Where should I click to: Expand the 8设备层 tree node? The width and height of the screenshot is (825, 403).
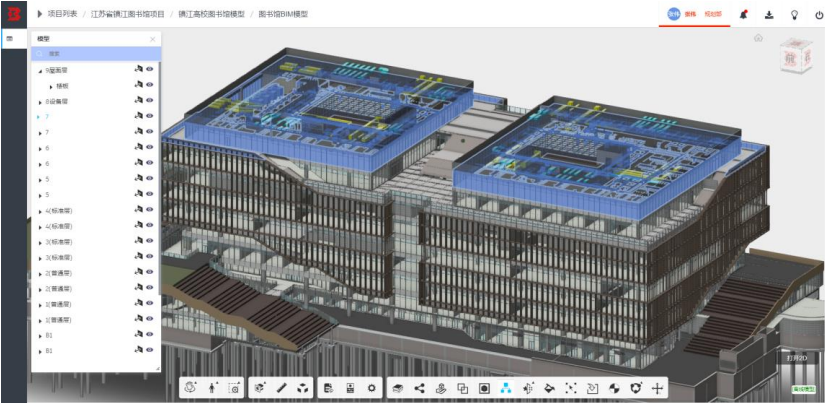pyautogui.click(x=41, y=102)
